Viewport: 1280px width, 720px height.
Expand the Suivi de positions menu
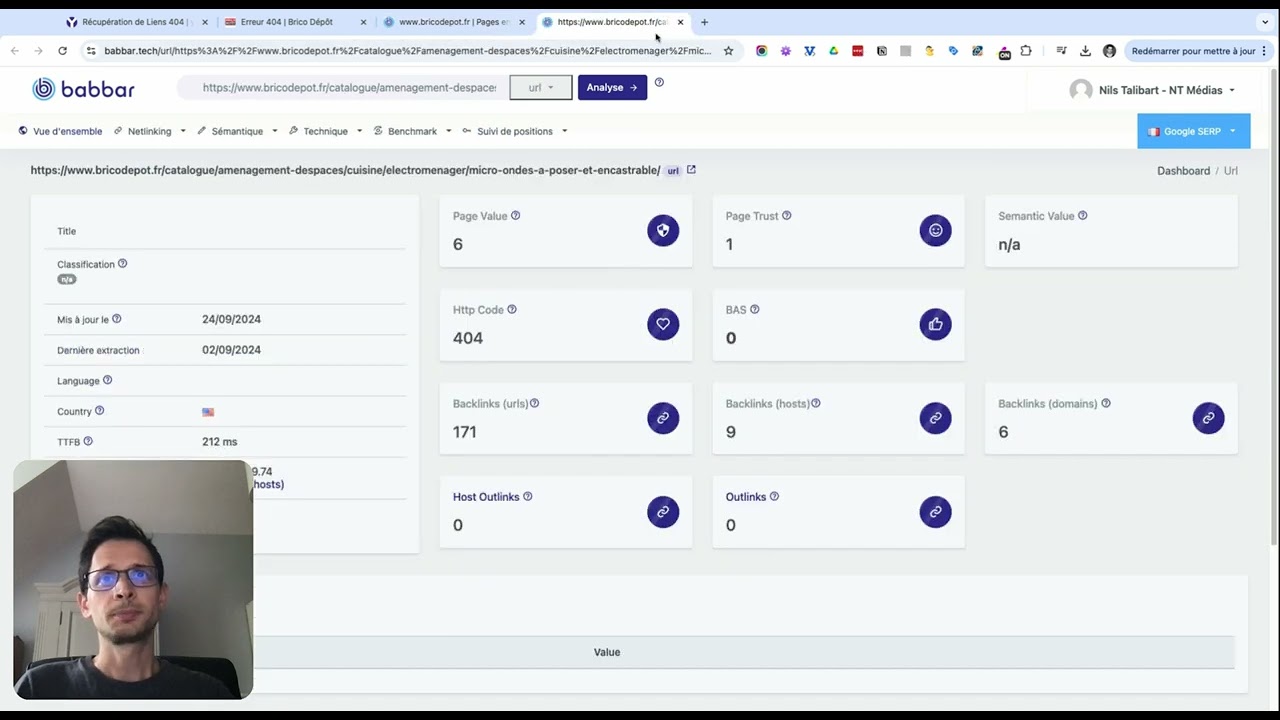coord(515,131)
